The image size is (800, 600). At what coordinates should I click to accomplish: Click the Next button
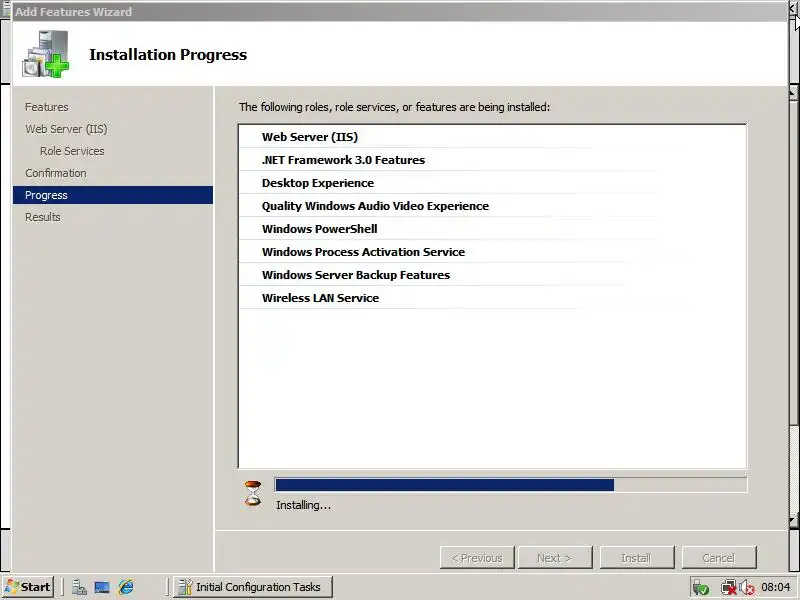(x=555, y=558)
